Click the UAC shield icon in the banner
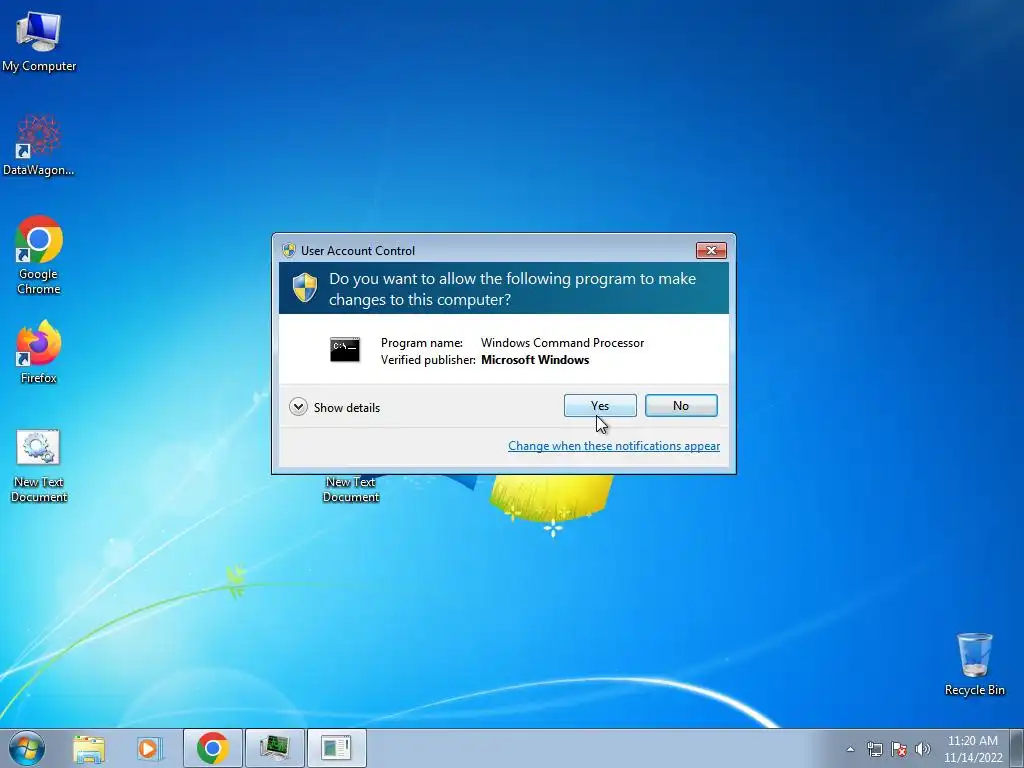Screen dimensions: 1024x768 [304, 288]
